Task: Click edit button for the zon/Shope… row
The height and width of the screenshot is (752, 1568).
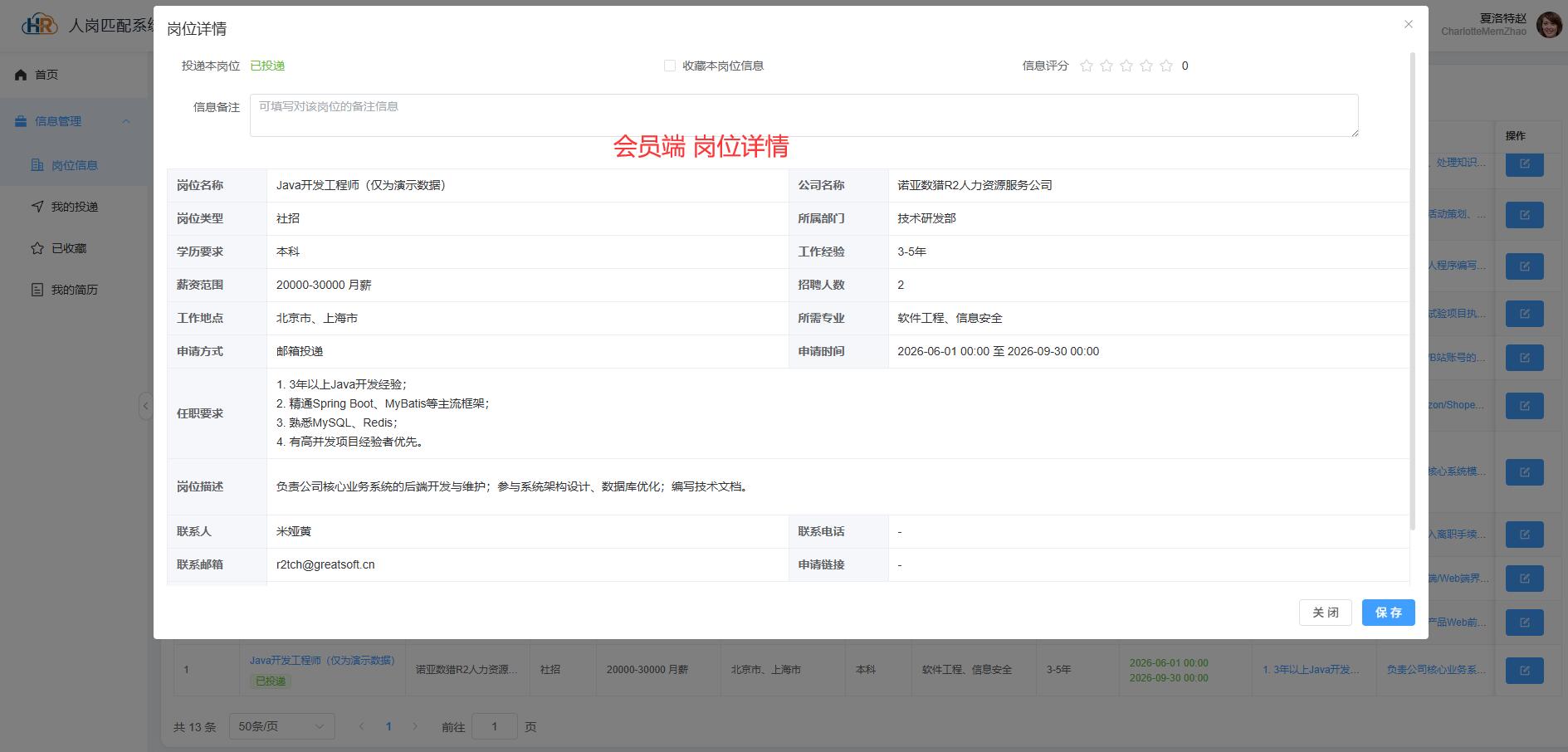Action: pyautogui.click(x=1524, y=406)
